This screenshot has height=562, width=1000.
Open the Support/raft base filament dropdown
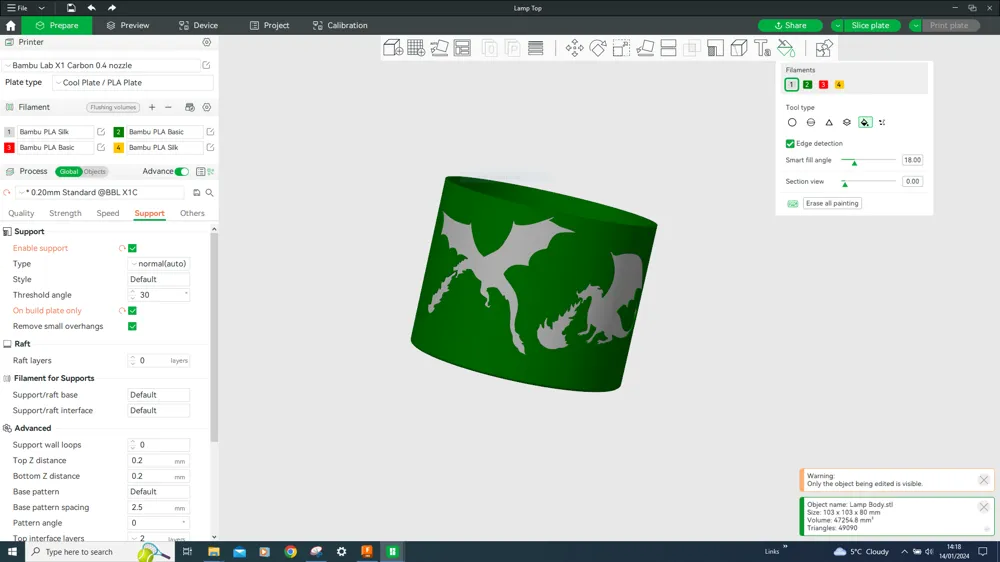(x=159, y=395)
